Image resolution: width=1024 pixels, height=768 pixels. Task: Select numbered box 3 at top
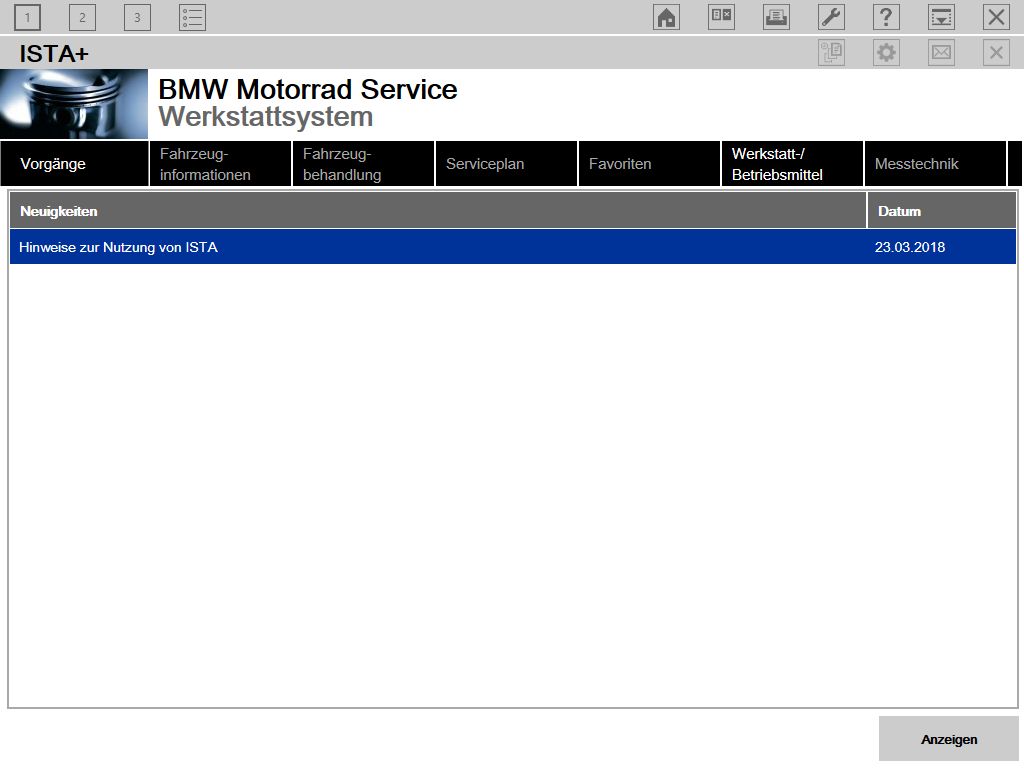click(x=137, y=17)
